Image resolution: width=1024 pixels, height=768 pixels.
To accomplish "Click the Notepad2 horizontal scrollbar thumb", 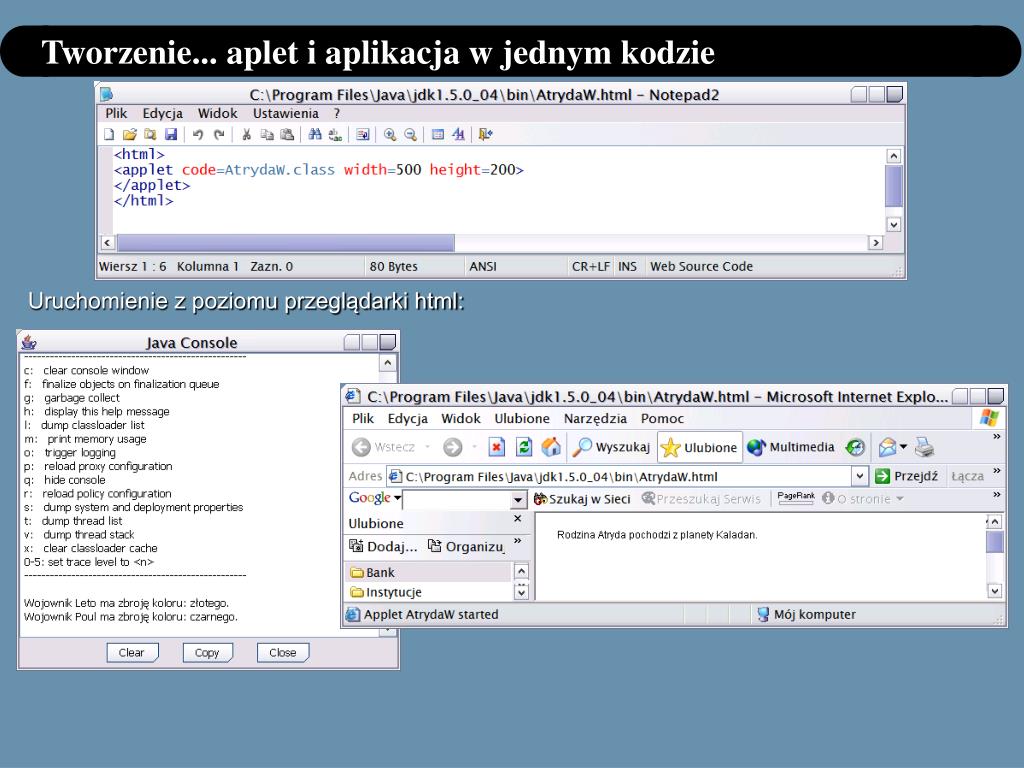I will click(285, 243).
